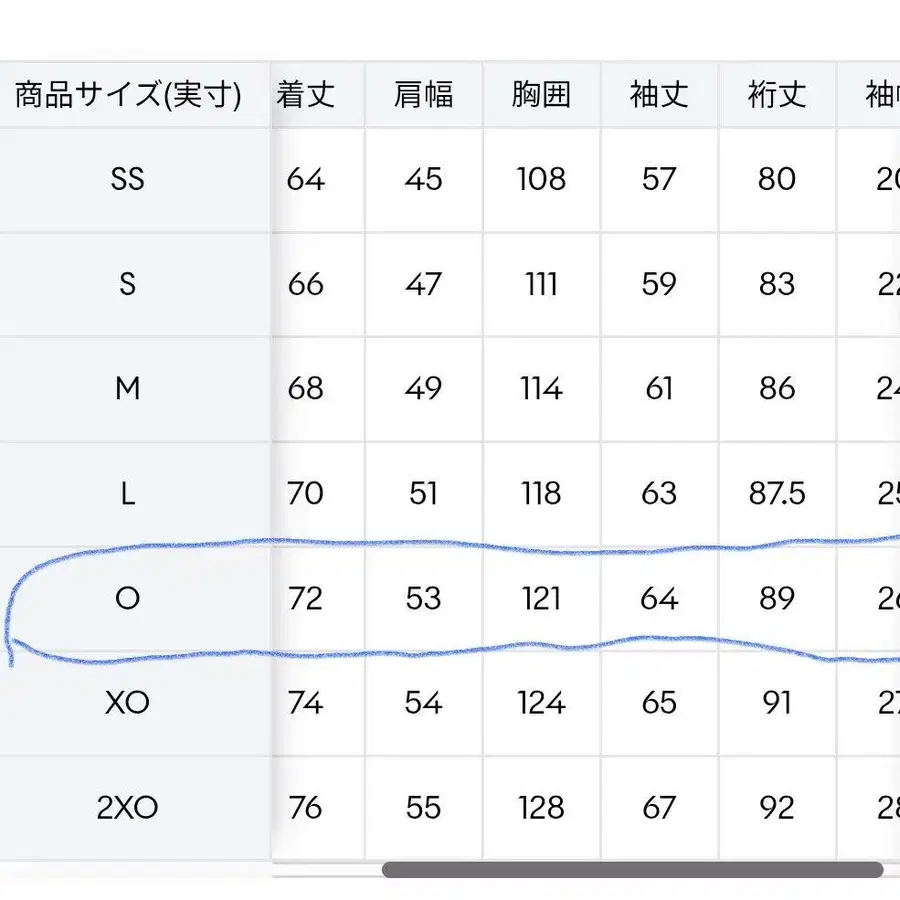Click the 87.5 裄丈 value for size L
This screenshot has width=900, height=900.
(x=777, y=494)
